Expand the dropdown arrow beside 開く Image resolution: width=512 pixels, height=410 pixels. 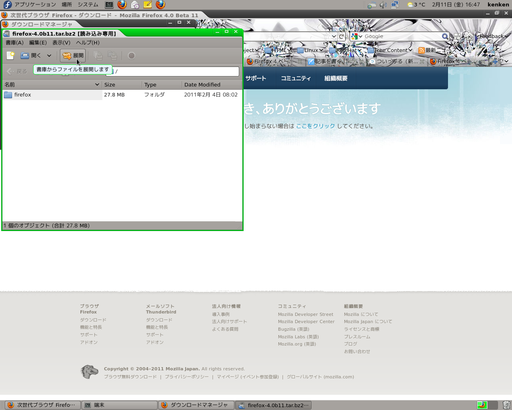click(x=49, y=56)
